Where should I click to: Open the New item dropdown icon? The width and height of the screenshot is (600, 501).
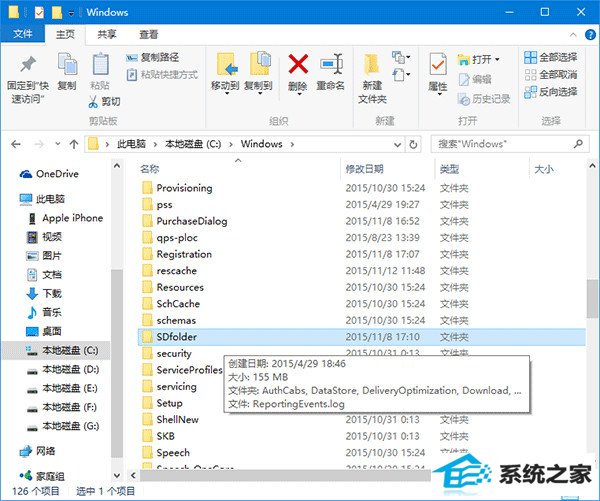click(401, 57)
